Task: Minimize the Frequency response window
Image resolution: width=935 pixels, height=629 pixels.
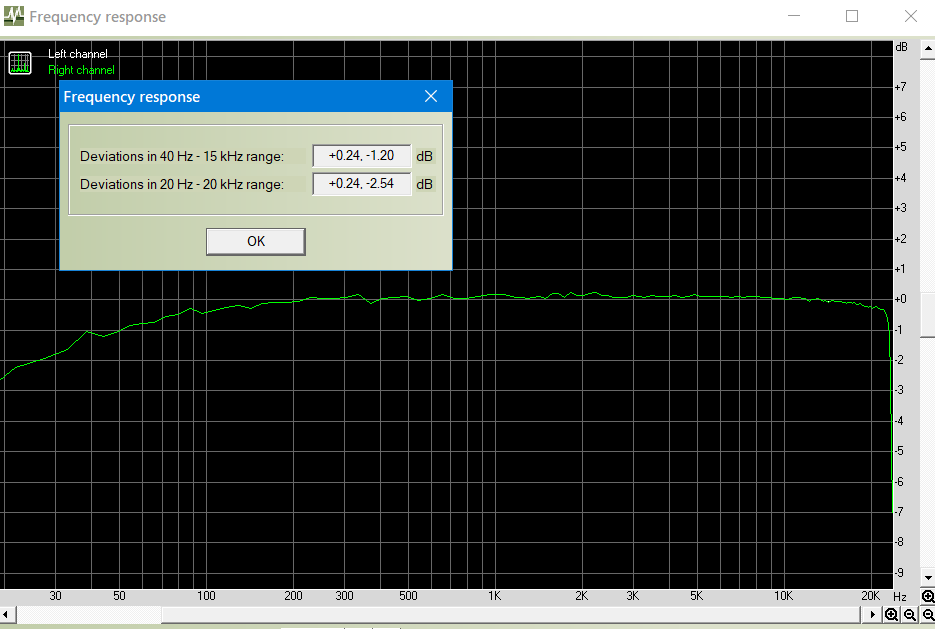Action: click(794, 16)
